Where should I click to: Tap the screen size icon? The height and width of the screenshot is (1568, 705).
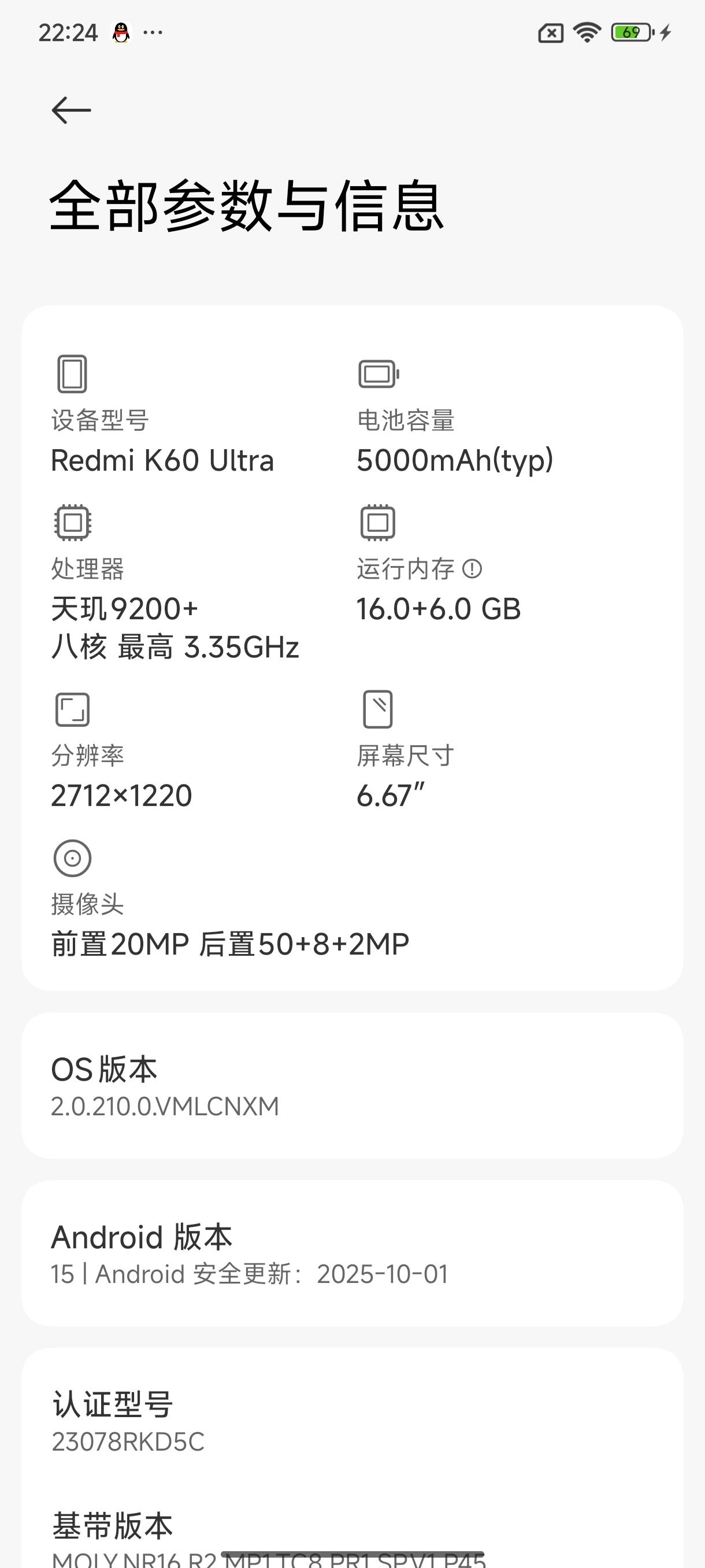pos(378,709)
